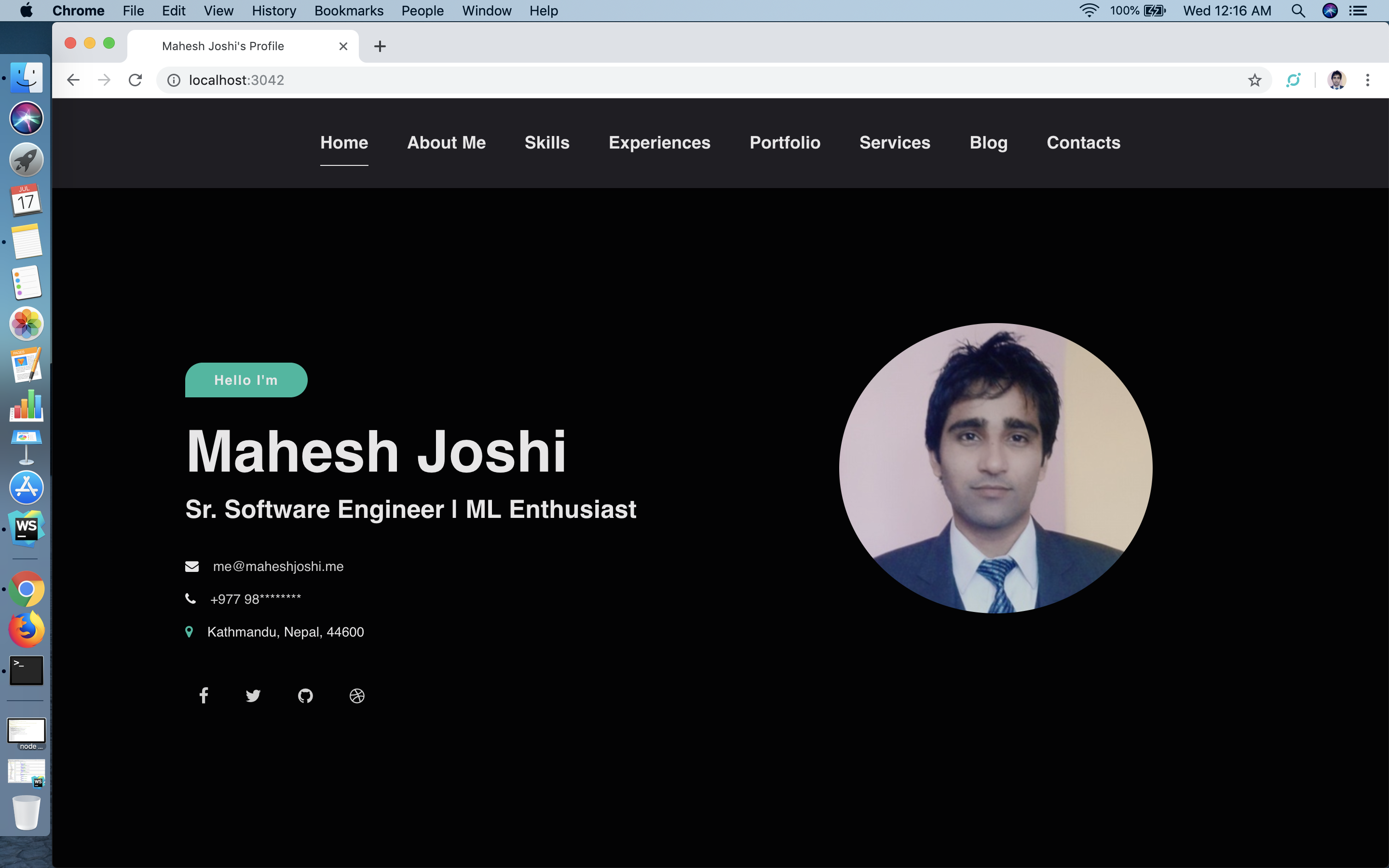Click the GitHub icon link

[305, 696]
